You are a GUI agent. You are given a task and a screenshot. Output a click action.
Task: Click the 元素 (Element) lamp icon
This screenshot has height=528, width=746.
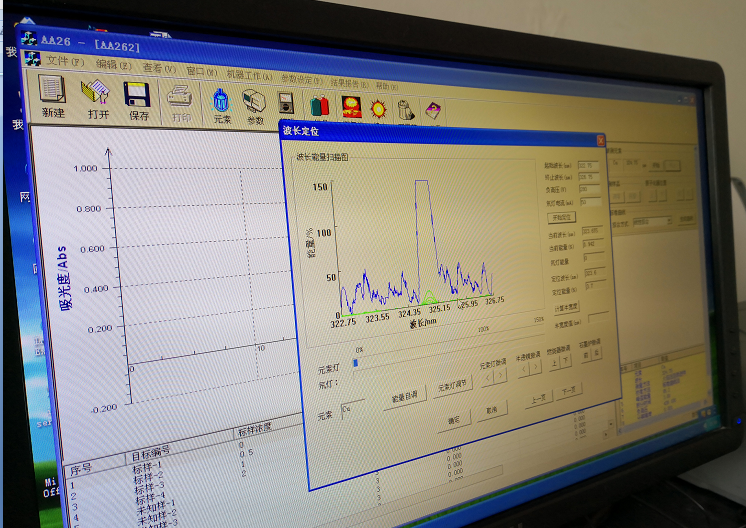click(x=221, y=101)
